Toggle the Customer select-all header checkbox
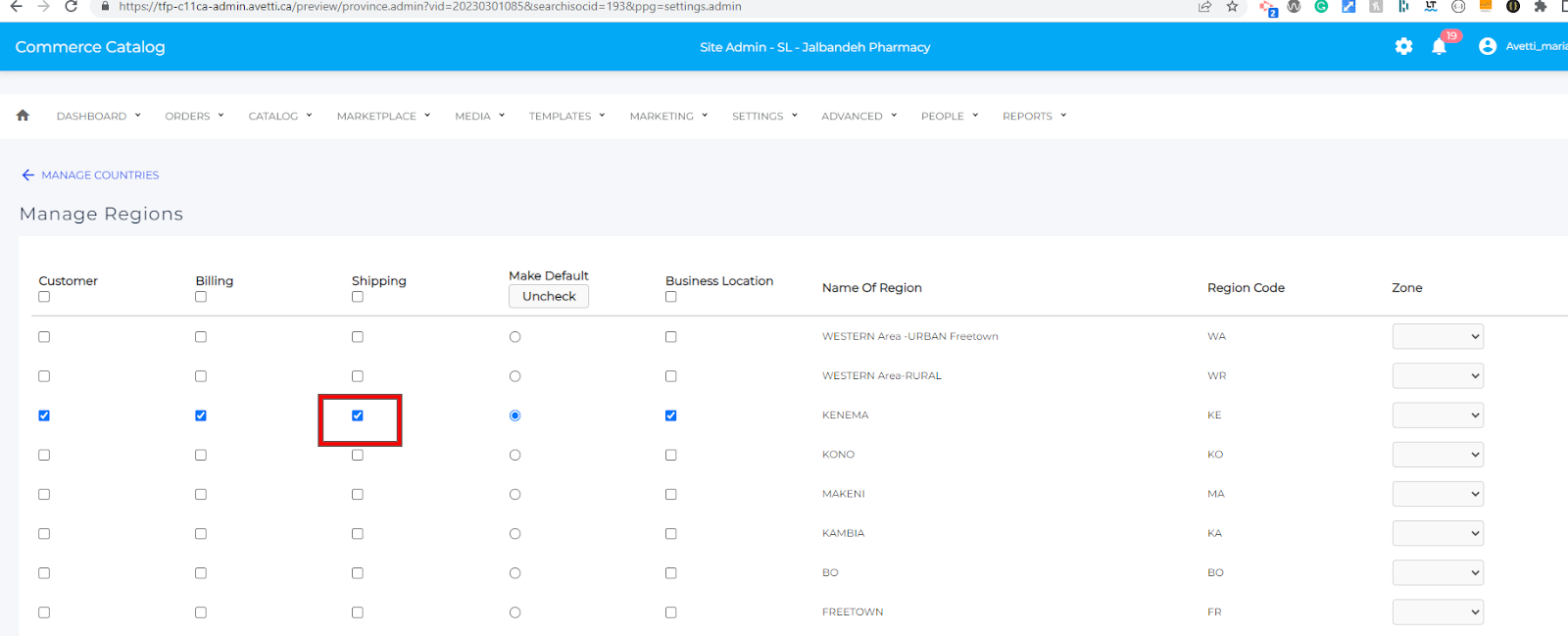Image resolution: width=1568 pixels, height=636 pixels. point(44,297)
